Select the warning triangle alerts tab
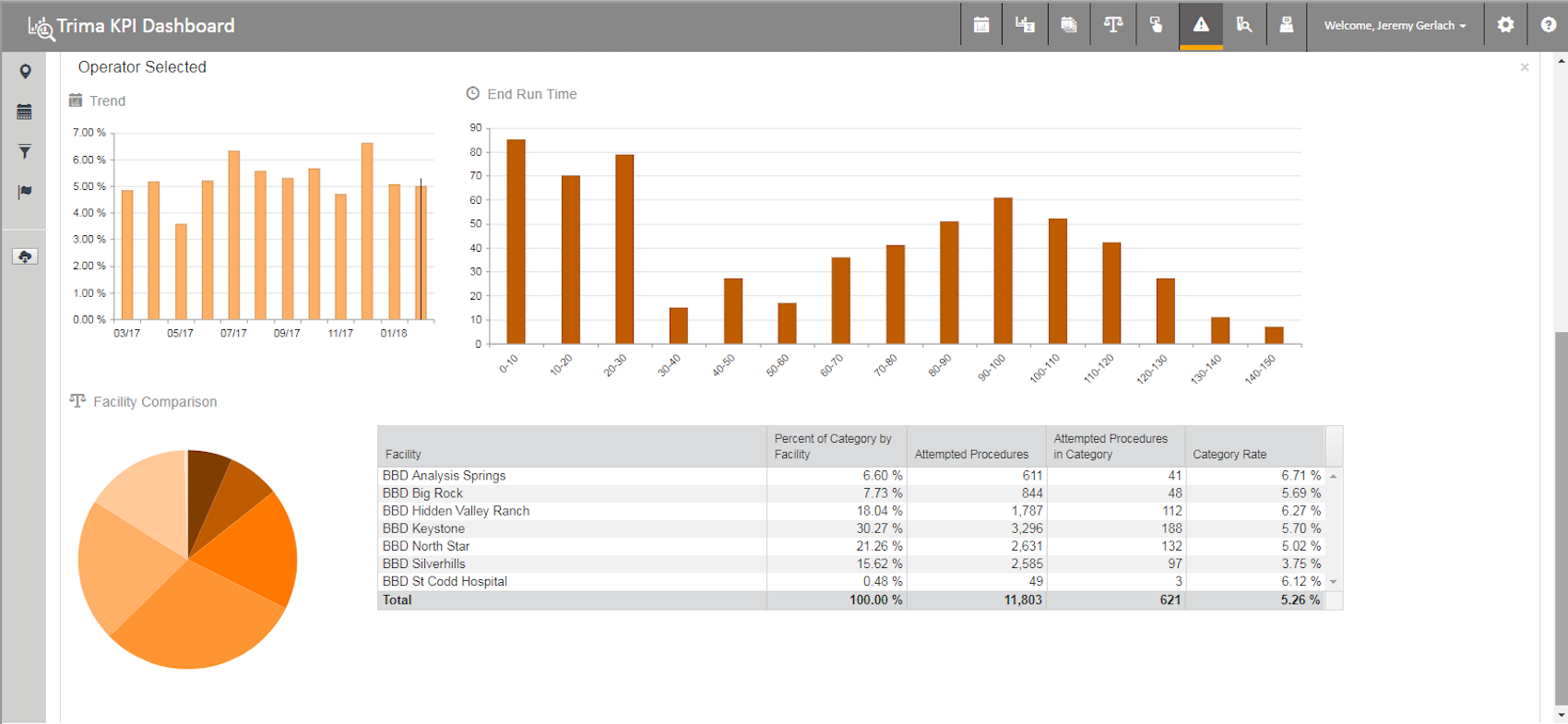This screenshot has width=1568, height=724. tap(1201, 26)
